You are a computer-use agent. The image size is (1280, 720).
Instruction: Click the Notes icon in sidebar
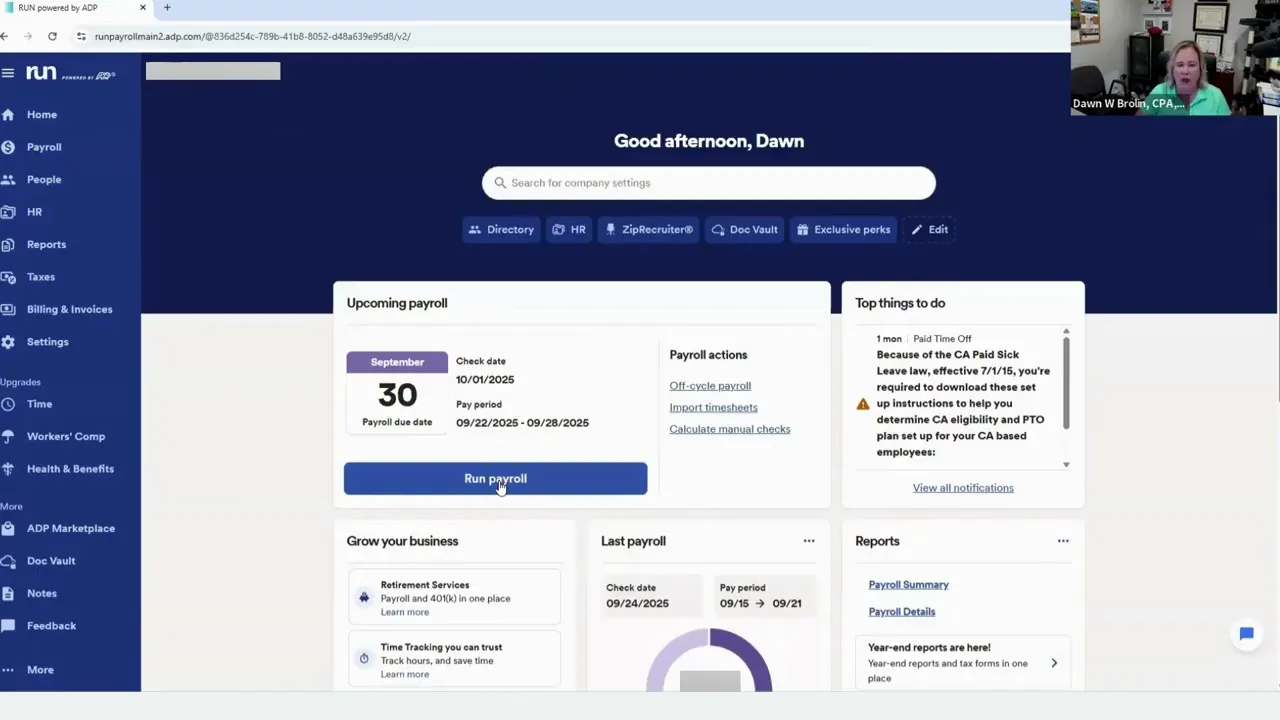(8, 594)
